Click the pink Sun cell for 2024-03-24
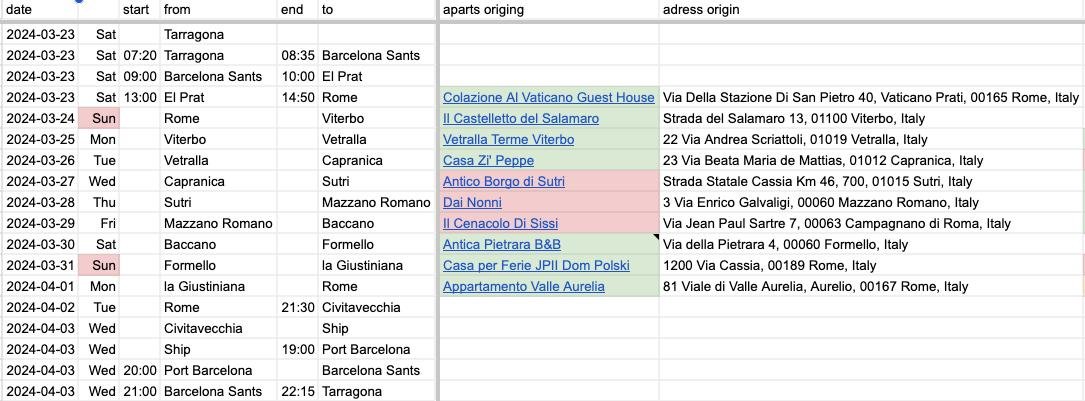The image size is (1085, 401). click(x=98, y=119)
